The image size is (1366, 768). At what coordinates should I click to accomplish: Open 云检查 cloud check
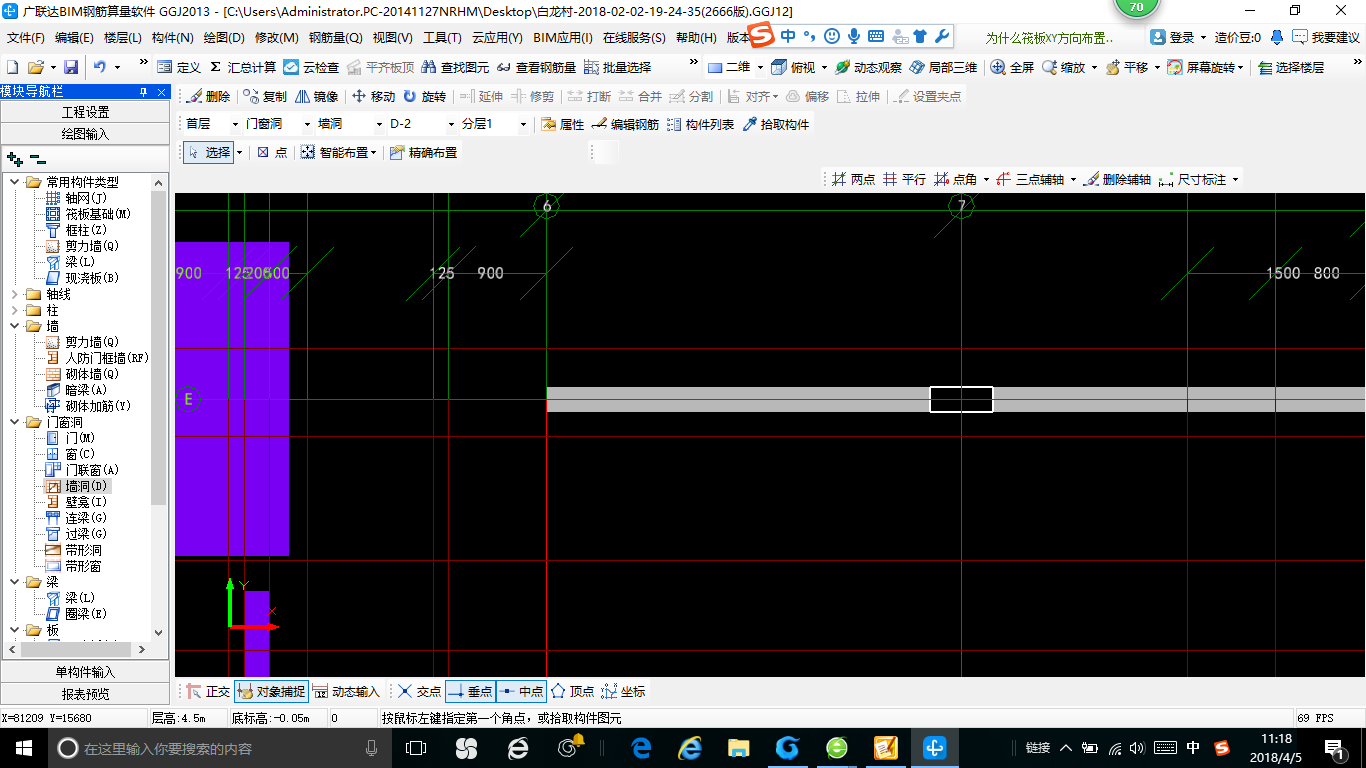click(x=311, y=67)
